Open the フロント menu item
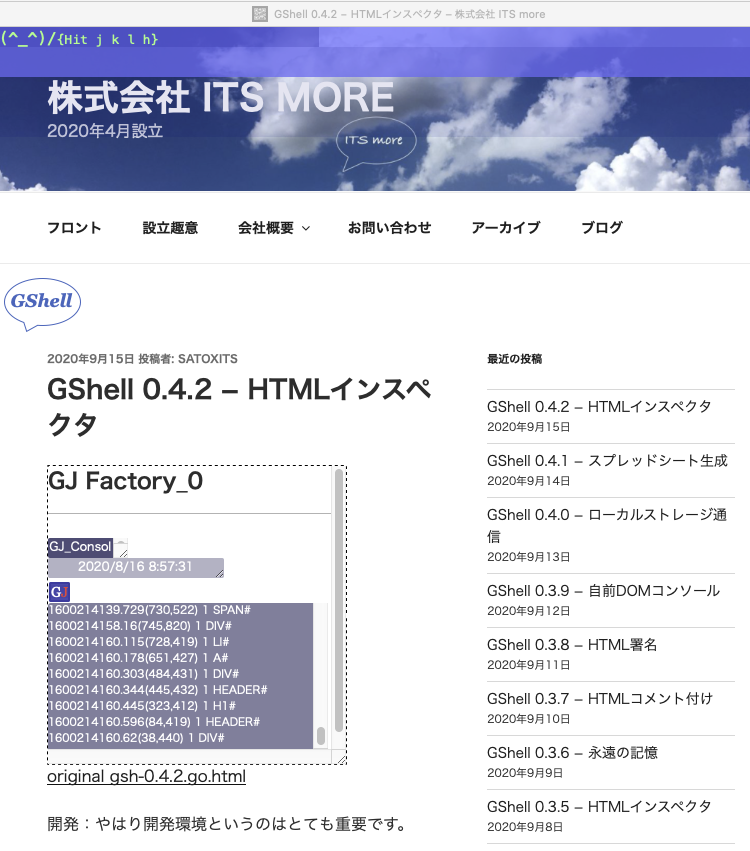The image size is (750, 851). pyautogui.click(x=74, y=228)
